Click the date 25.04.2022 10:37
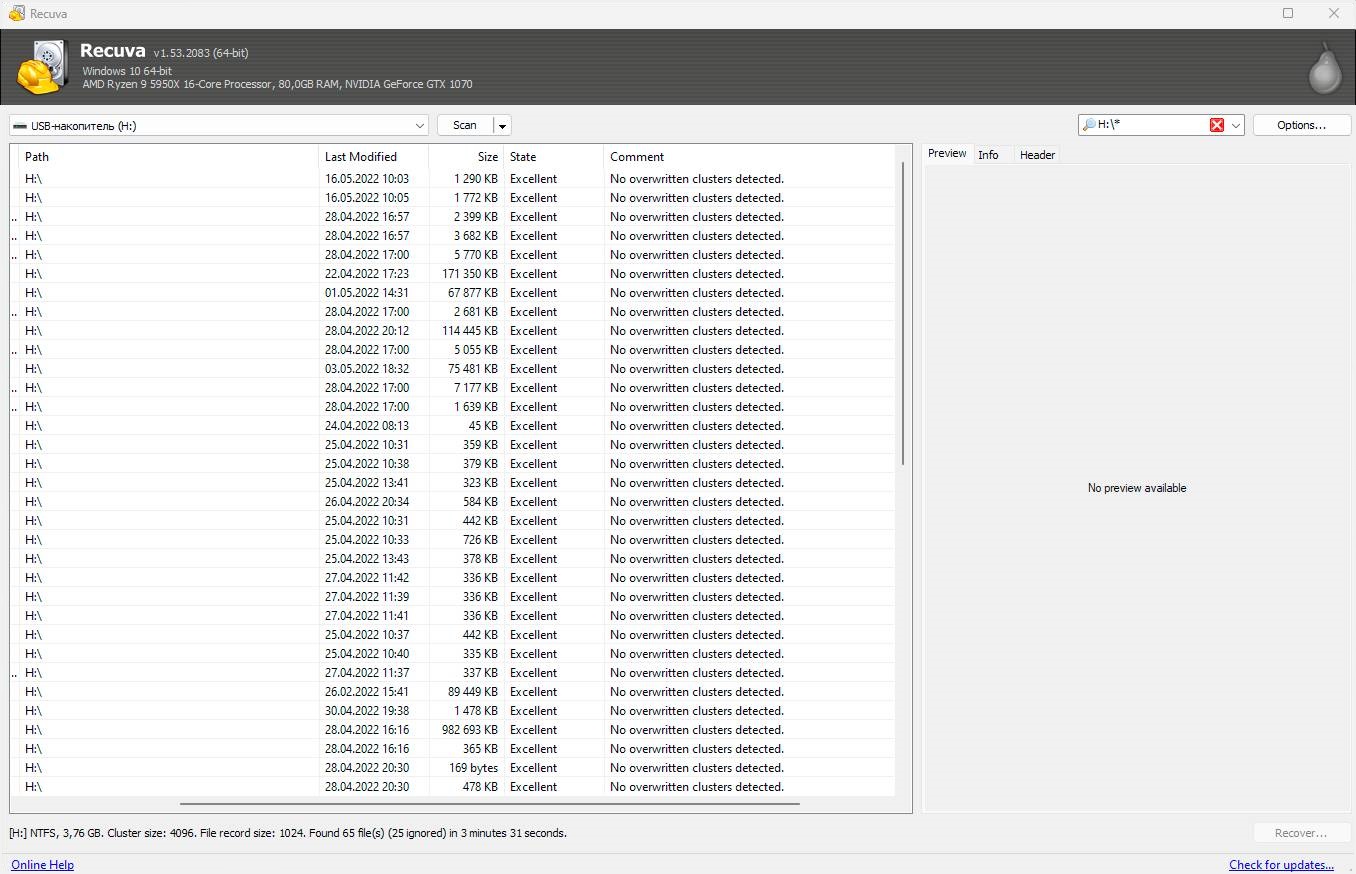Viewport: 1356px width, 874px height. point(367,635)
